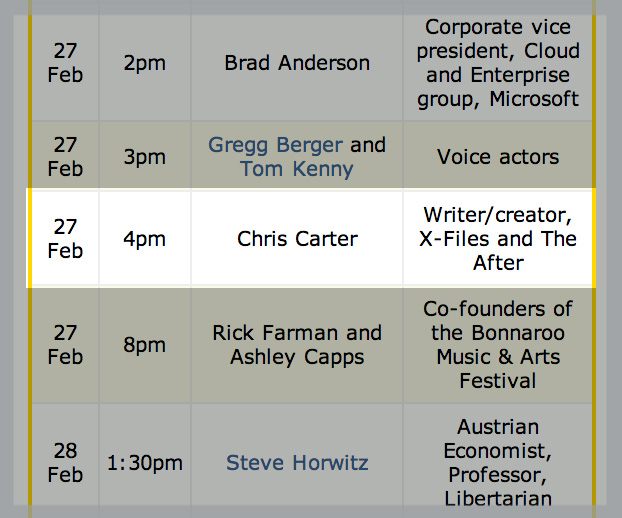Open the Tom Kenny link
The image size is (622, 518).
(x=297, y=169)
